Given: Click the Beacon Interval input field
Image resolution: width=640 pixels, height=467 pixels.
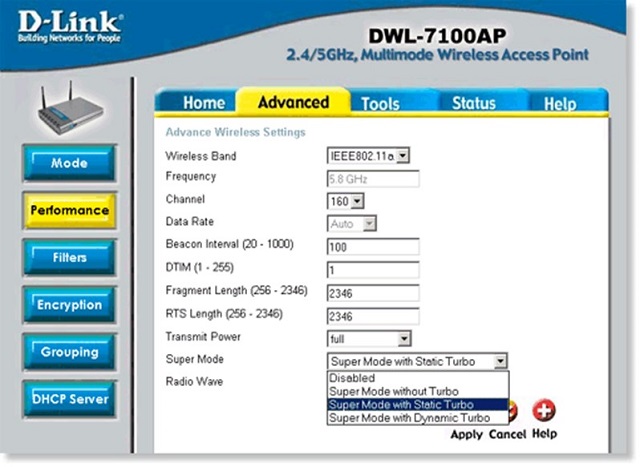Looking at the screenshot, I should pyautogui.click(x=372, y=246).
